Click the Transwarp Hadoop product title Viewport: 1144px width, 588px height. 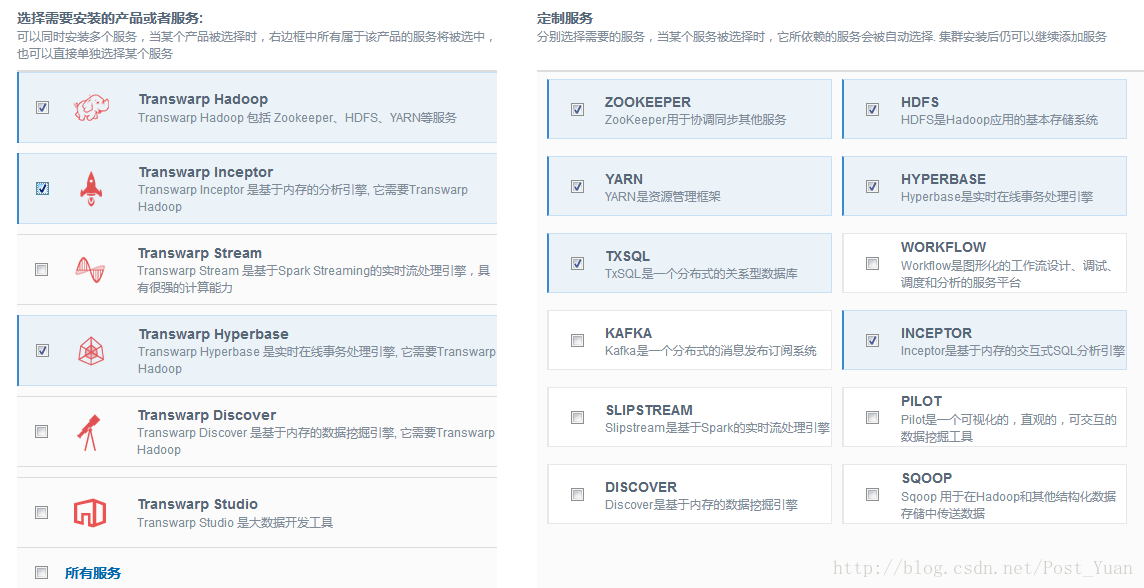click(203, 99)
